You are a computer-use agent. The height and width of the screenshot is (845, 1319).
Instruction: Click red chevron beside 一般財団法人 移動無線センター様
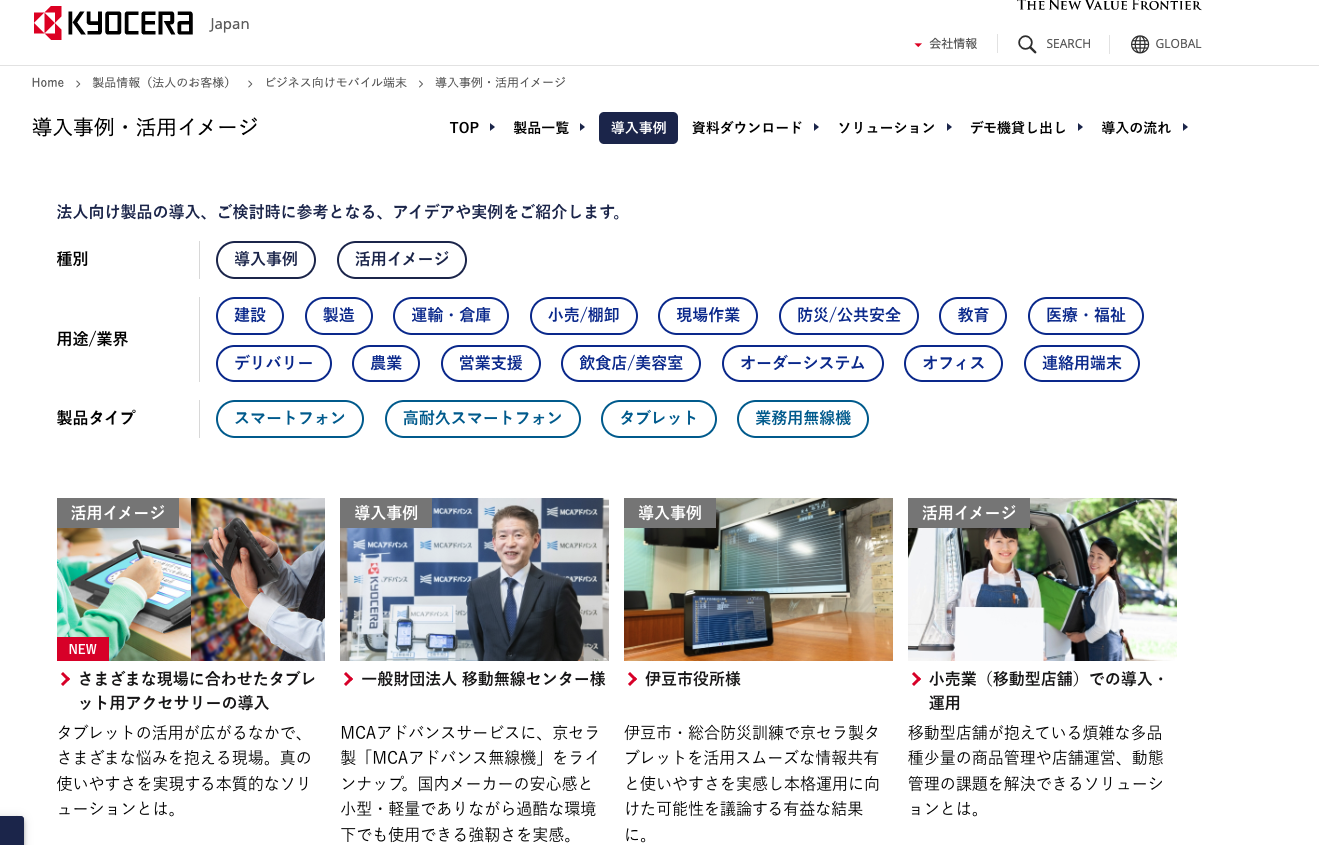348,680
